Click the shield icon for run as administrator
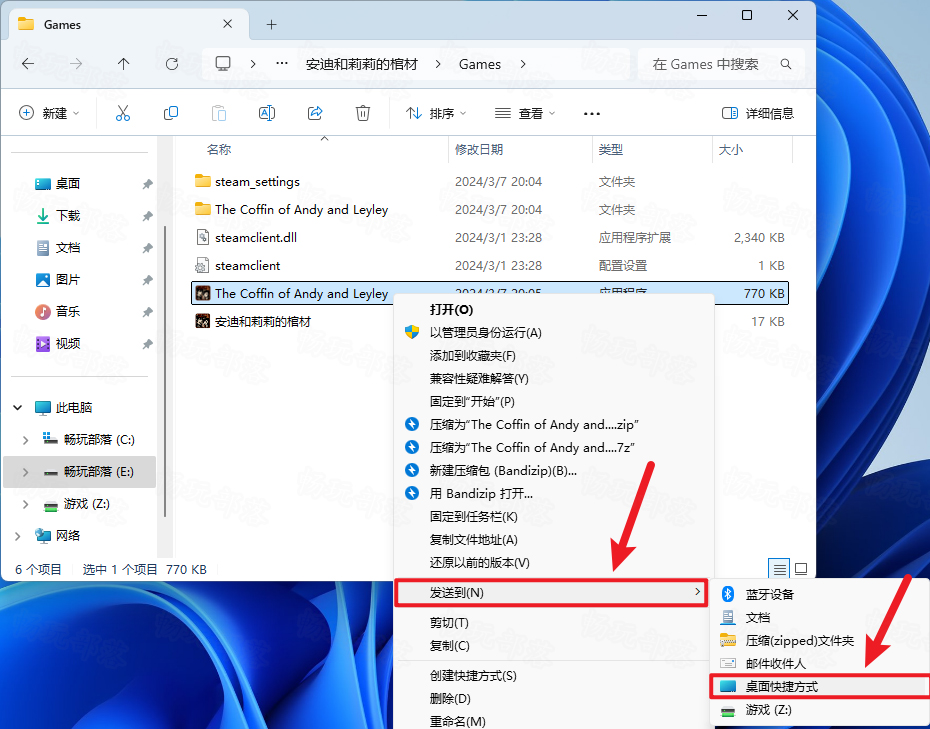 tap(412, 332)
